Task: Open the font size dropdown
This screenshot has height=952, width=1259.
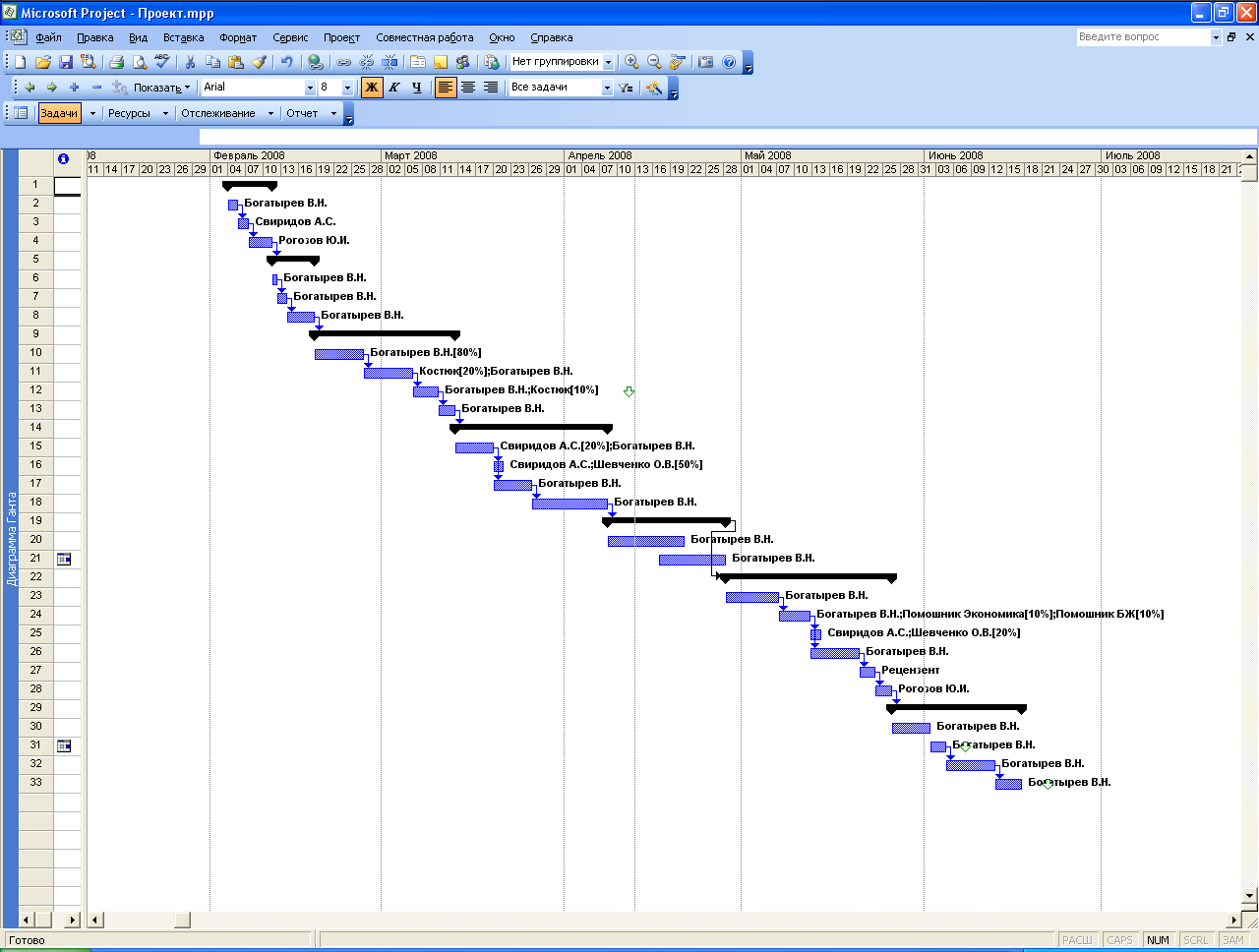Action: [347, 88]
